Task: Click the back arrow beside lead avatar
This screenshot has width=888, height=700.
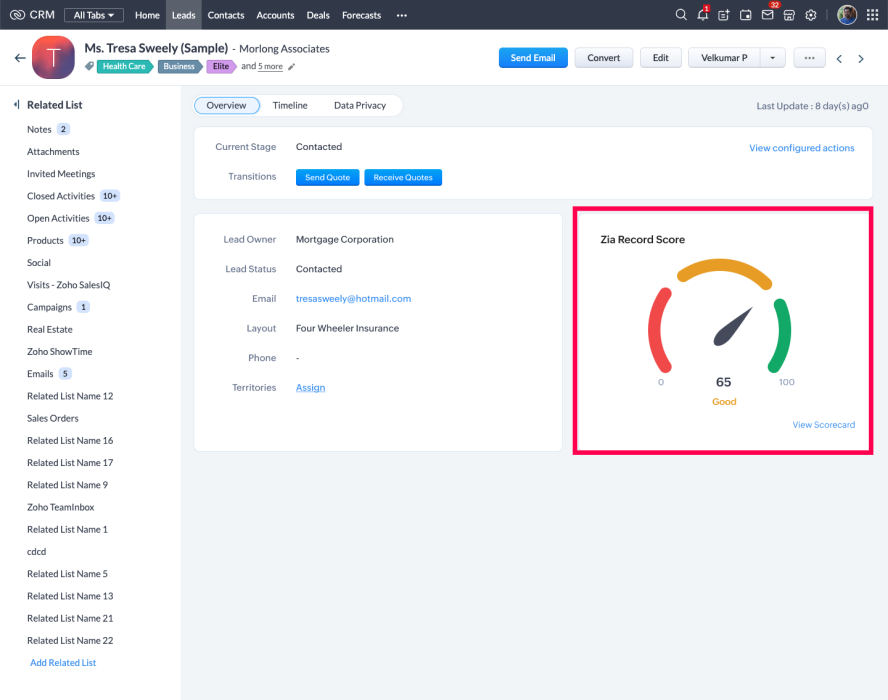Action: (20, 58)
